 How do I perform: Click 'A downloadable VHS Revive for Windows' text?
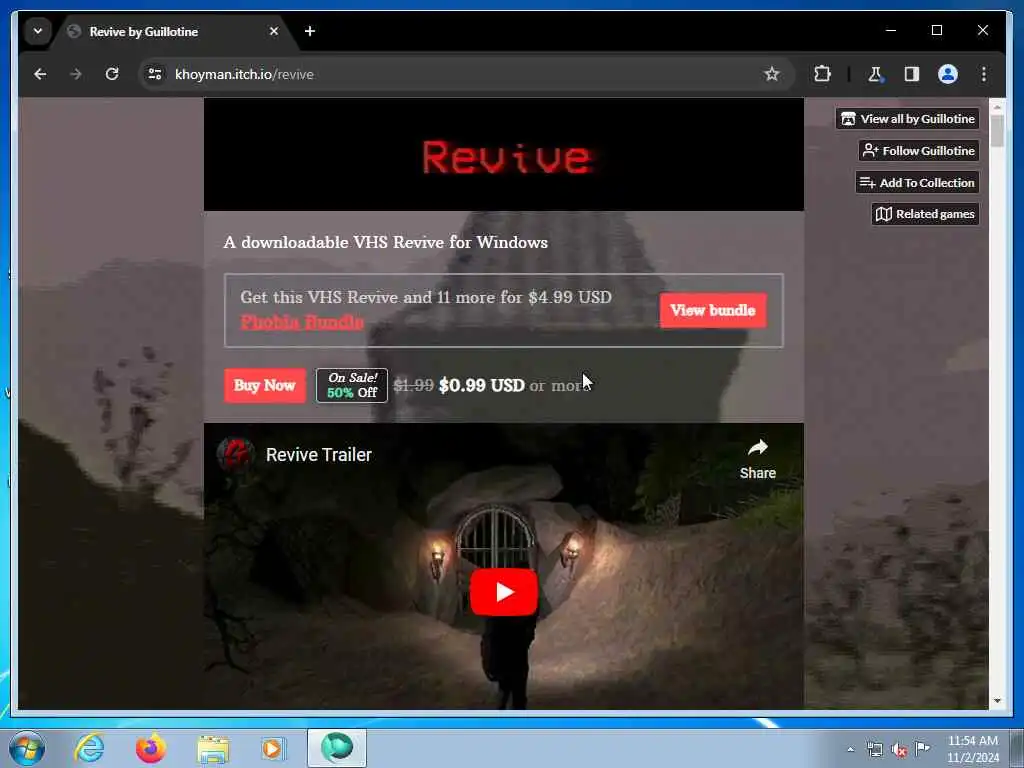click(385, 242)
